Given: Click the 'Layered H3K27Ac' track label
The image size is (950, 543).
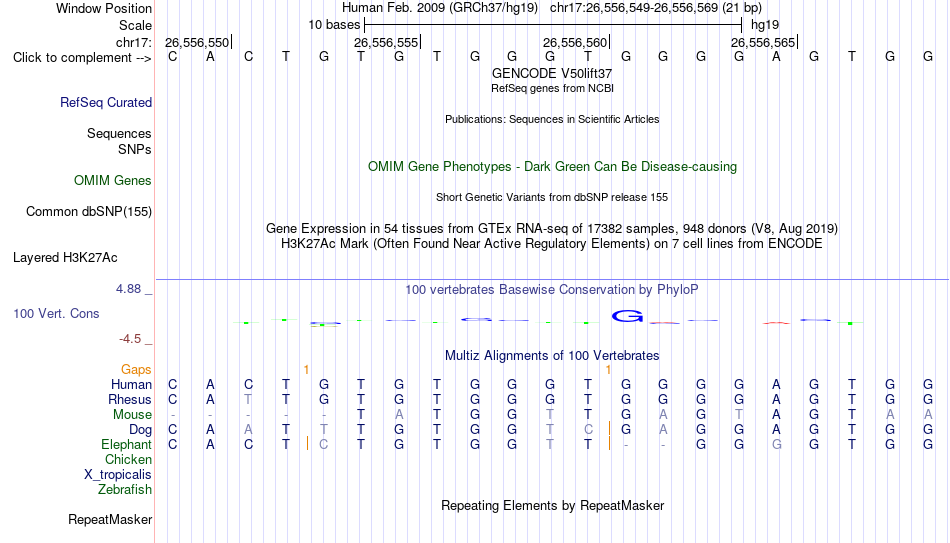Looking at the screenshot, I should 65,258.
